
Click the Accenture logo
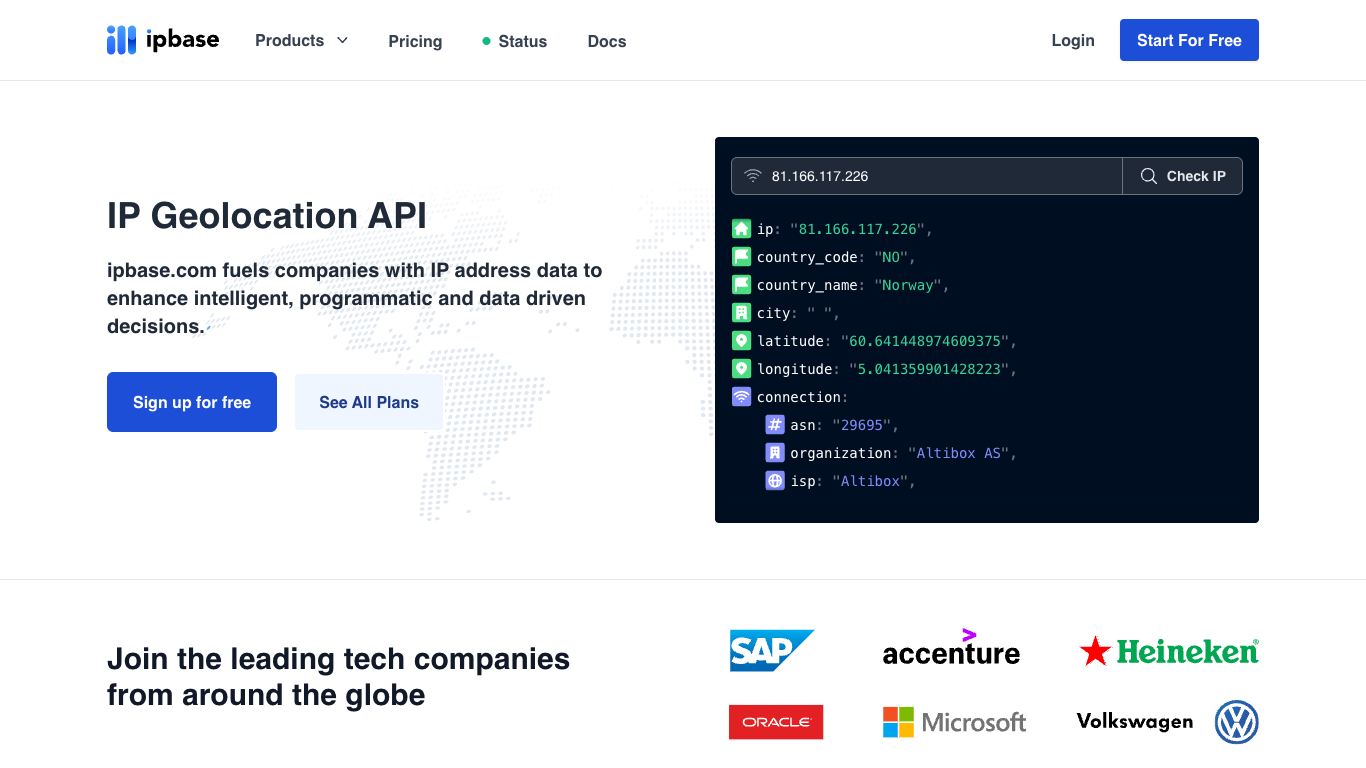pyautogui.click(x=951, y=648)
